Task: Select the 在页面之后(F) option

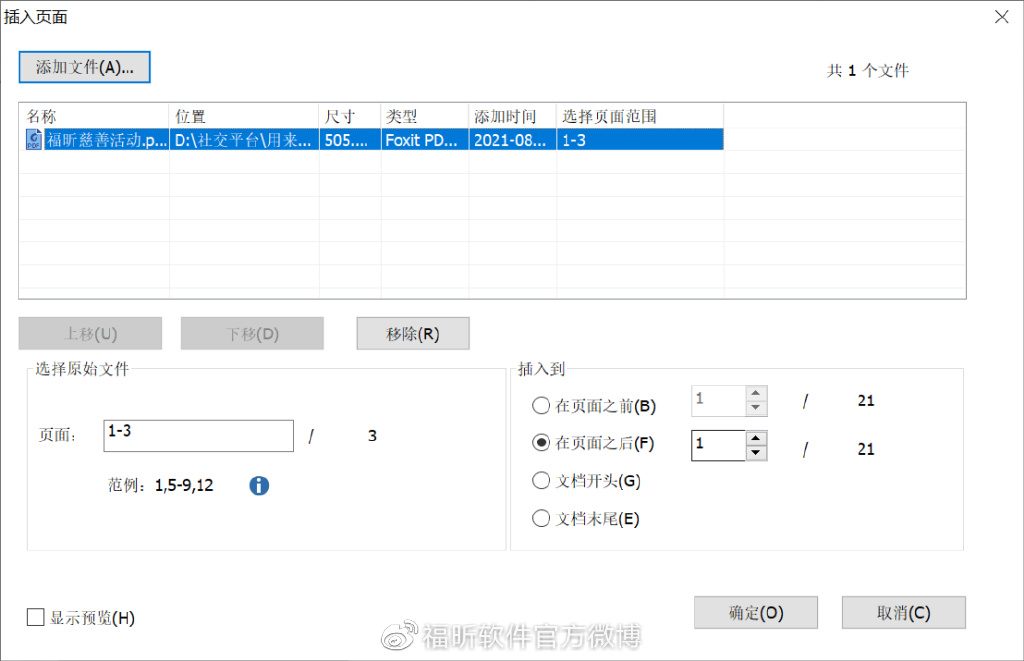Action: (540, 445)
